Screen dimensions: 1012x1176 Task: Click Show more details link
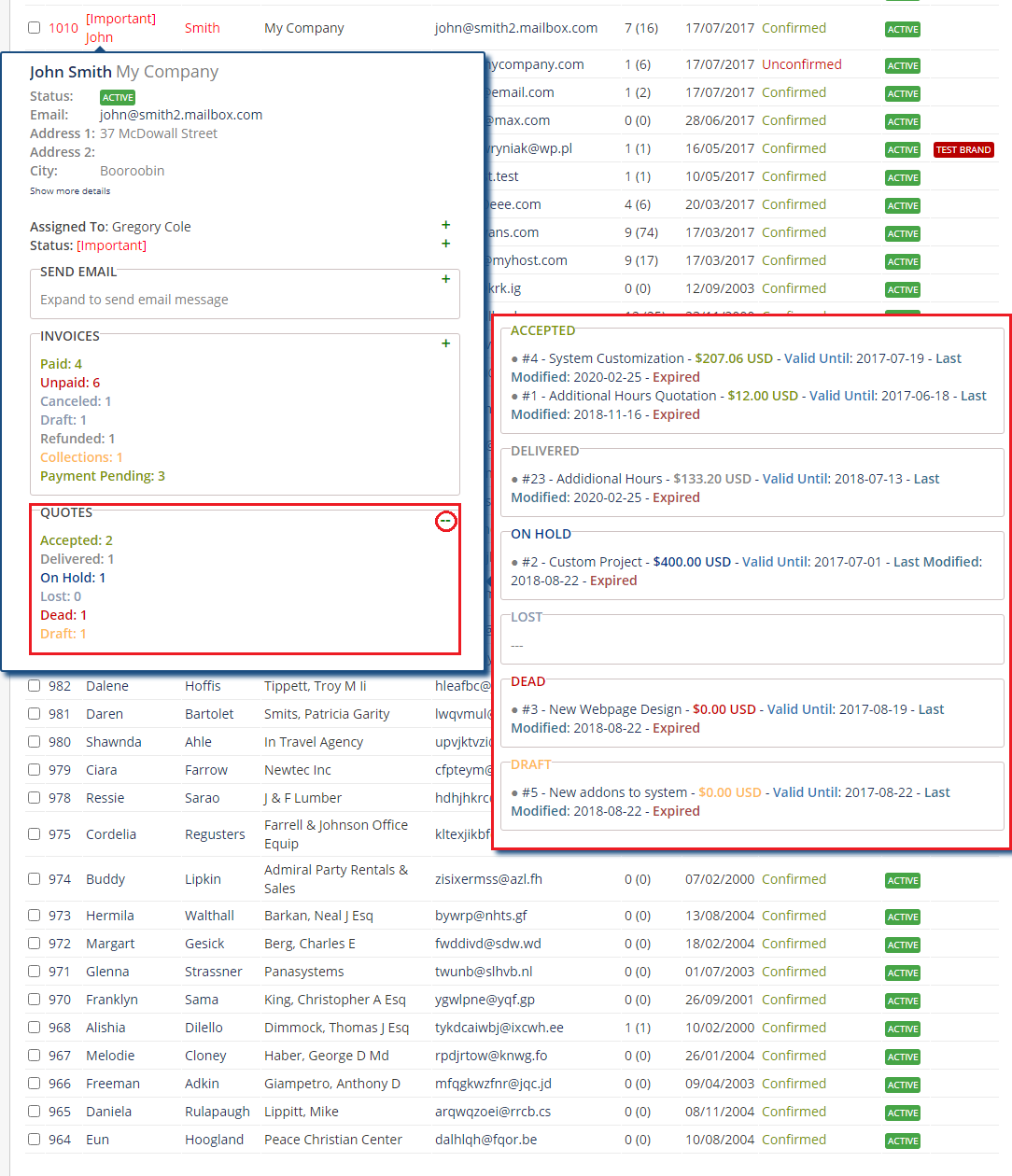(x=70, y=191)
